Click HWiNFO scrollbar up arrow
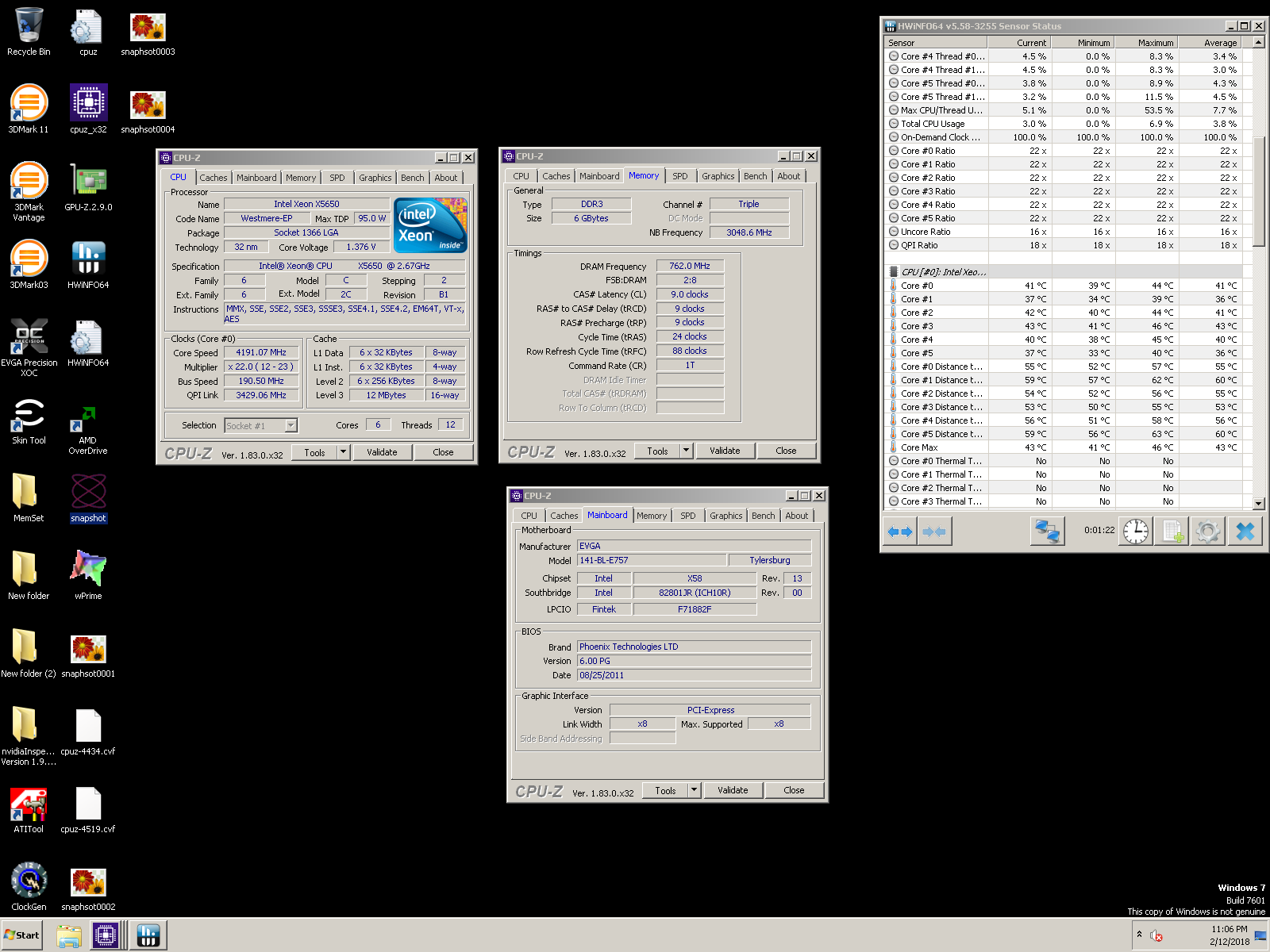 click(x=1258, y=42)
